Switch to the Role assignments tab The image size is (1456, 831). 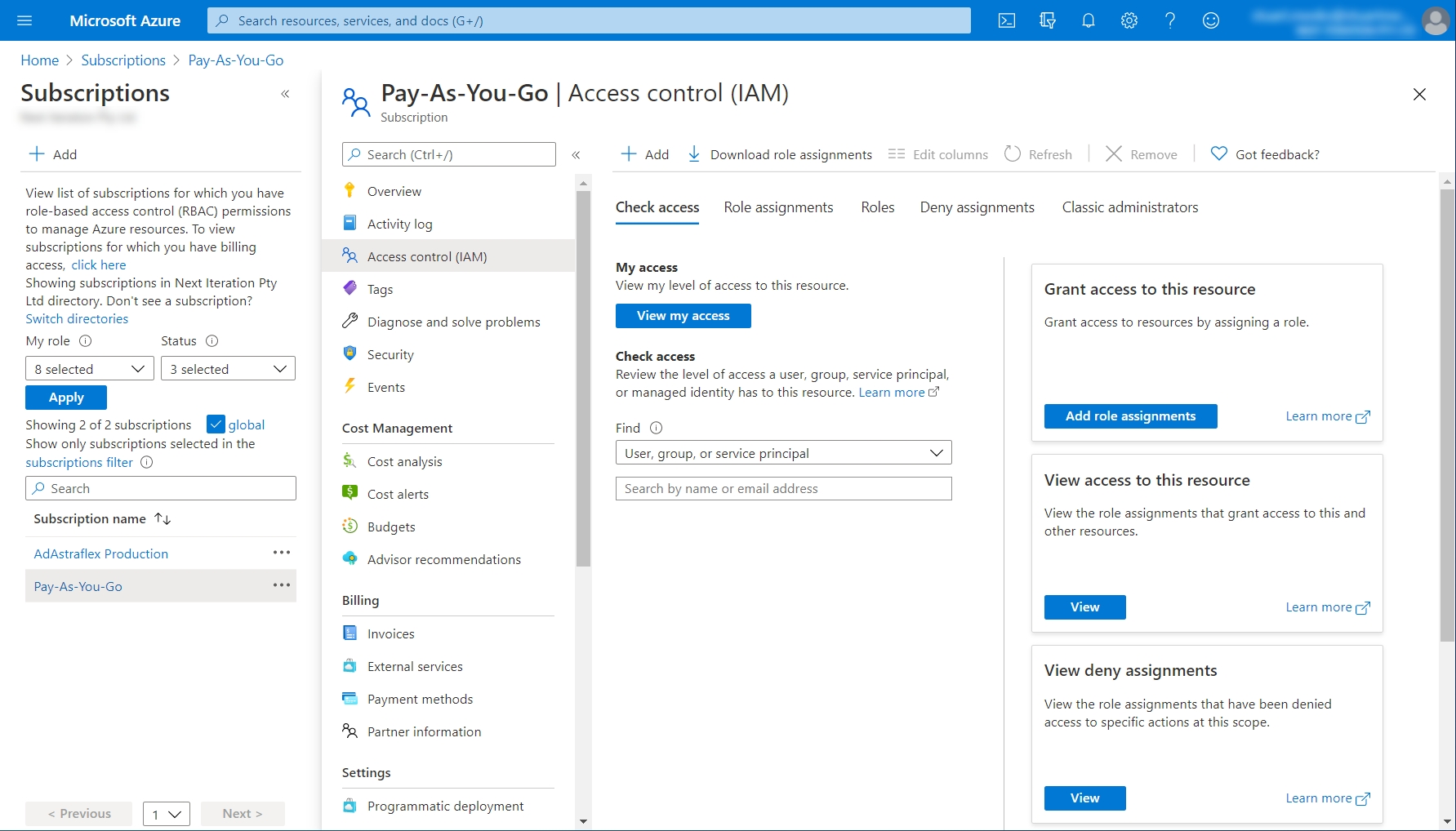pos(778,207)
